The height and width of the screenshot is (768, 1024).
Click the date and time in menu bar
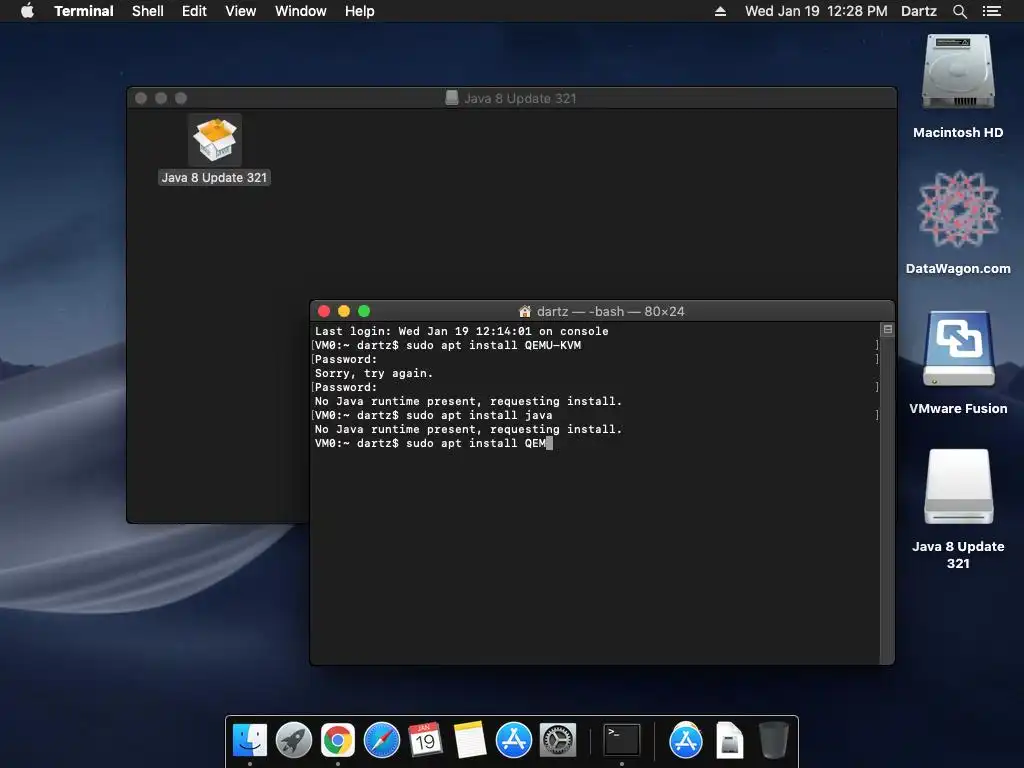coord(816,11)
